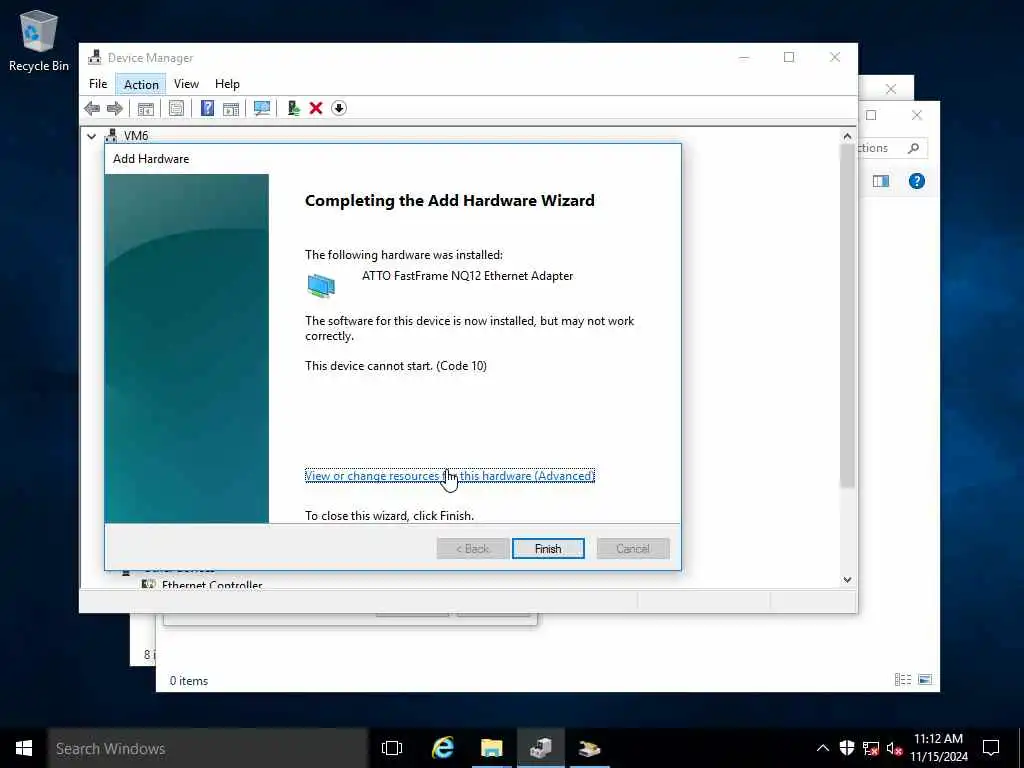Click Finish to close the wizard
The image size is (1024, 768).
(x=548, y=549)
